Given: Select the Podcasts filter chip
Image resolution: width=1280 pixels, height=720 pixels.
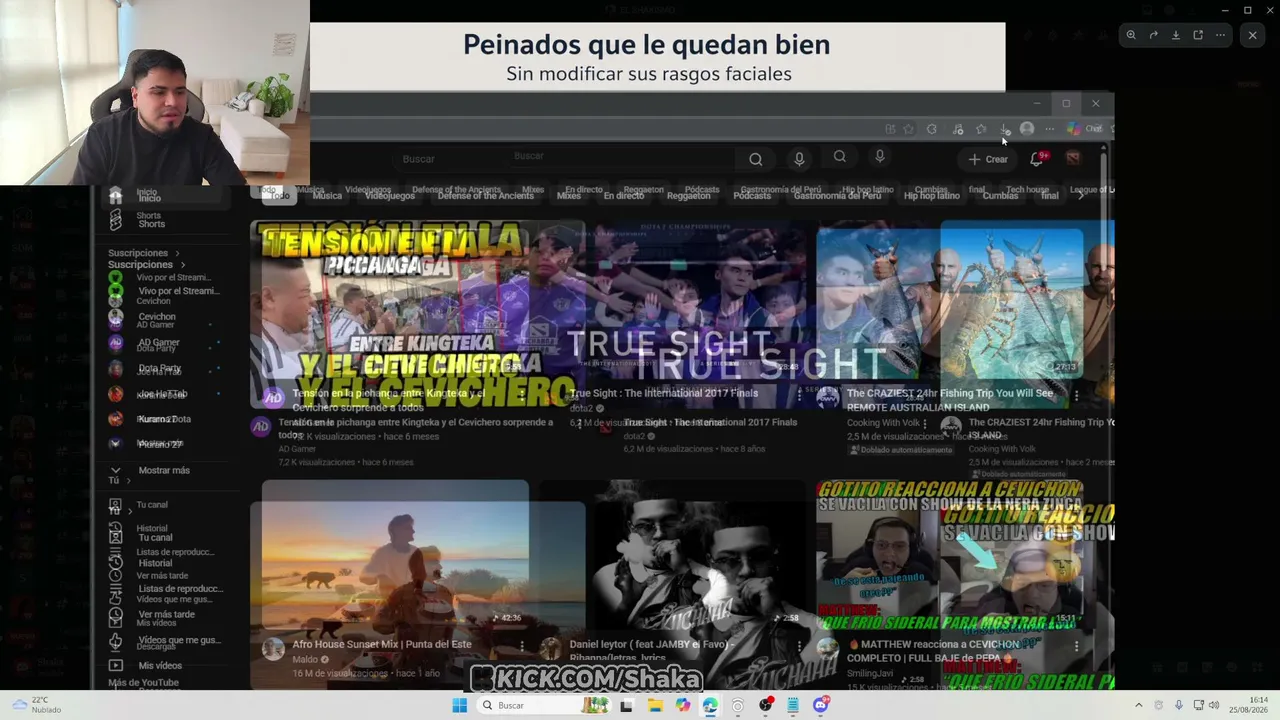Looking at the screenshot, I should point(752,195).
